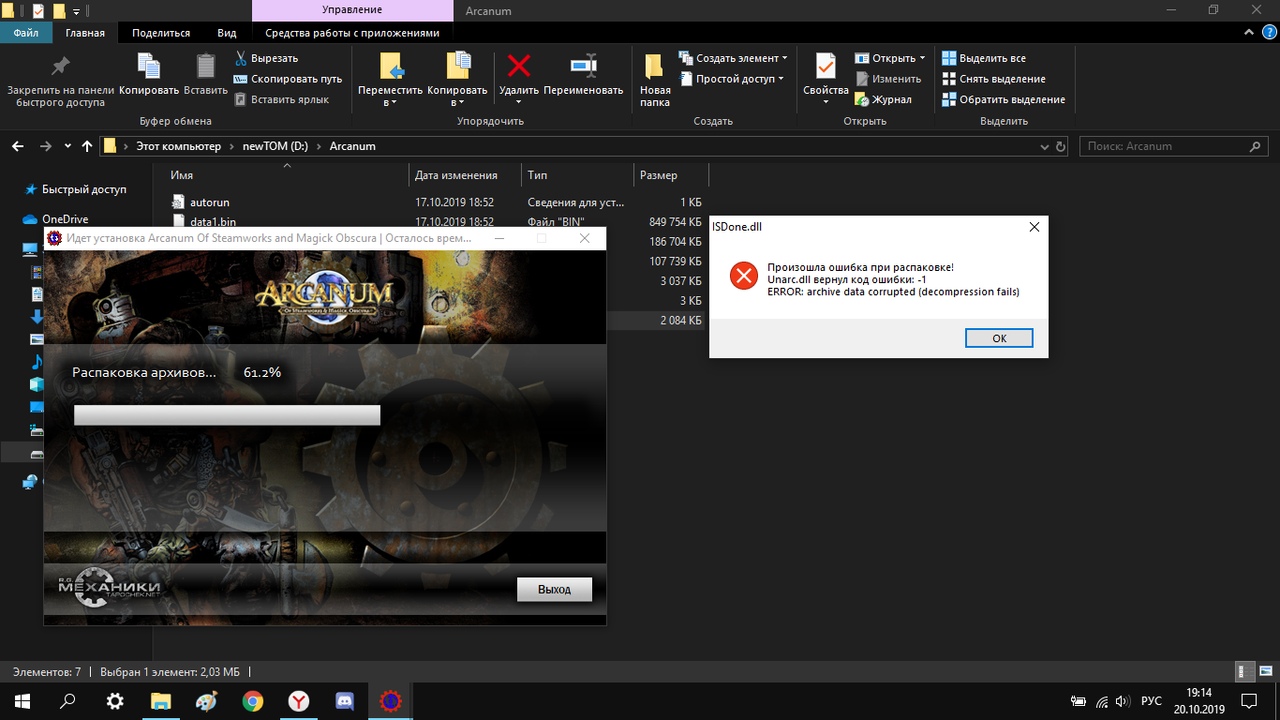Image resolution: width=1280 pixels, height=720 pixels.
Task: Switch to the Поделиться ribbon tab
Action: pyautogui.click(x=161, y=32)
